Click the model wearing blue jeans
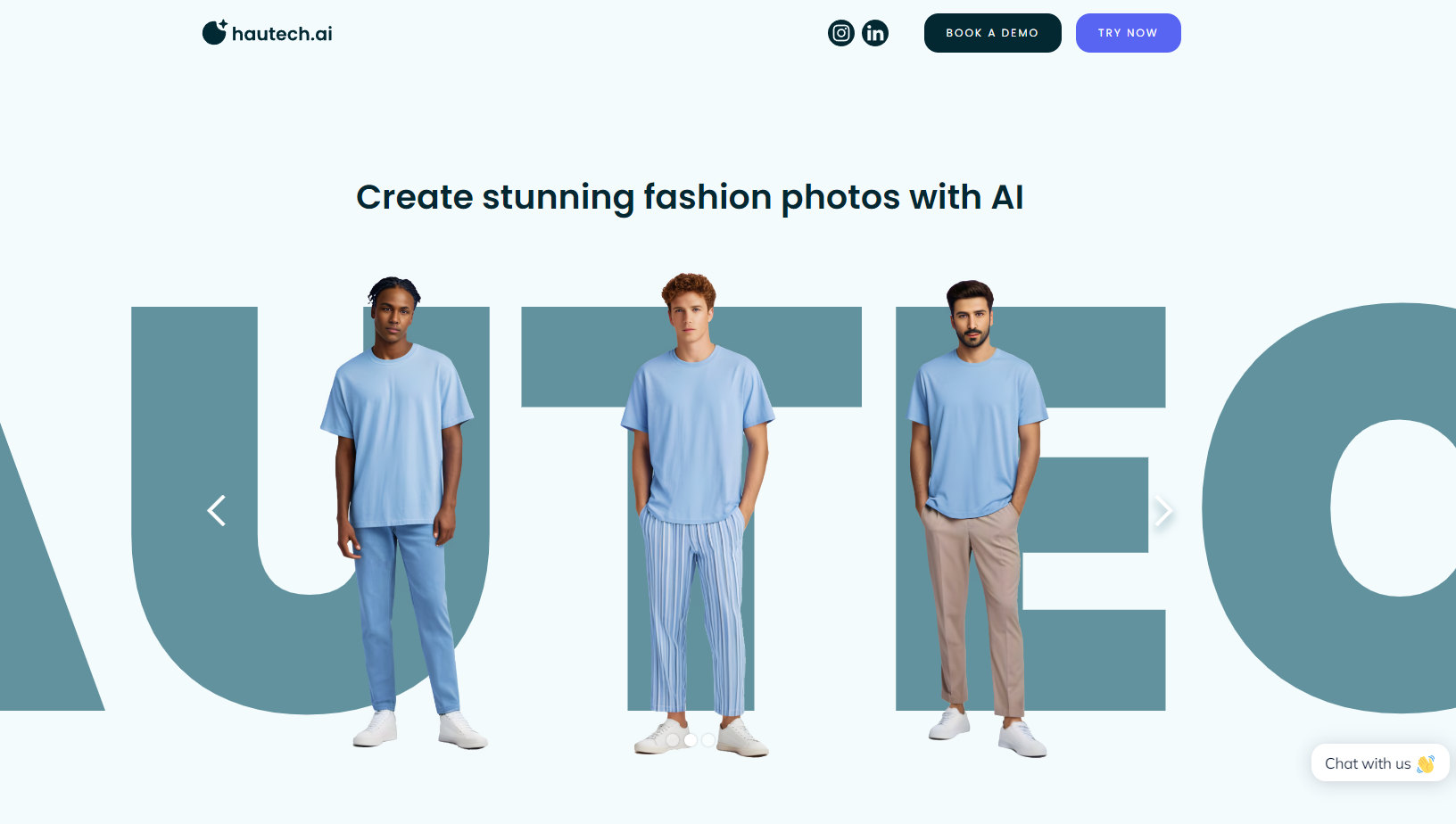 pyautogui.click(x=398, y=511)
